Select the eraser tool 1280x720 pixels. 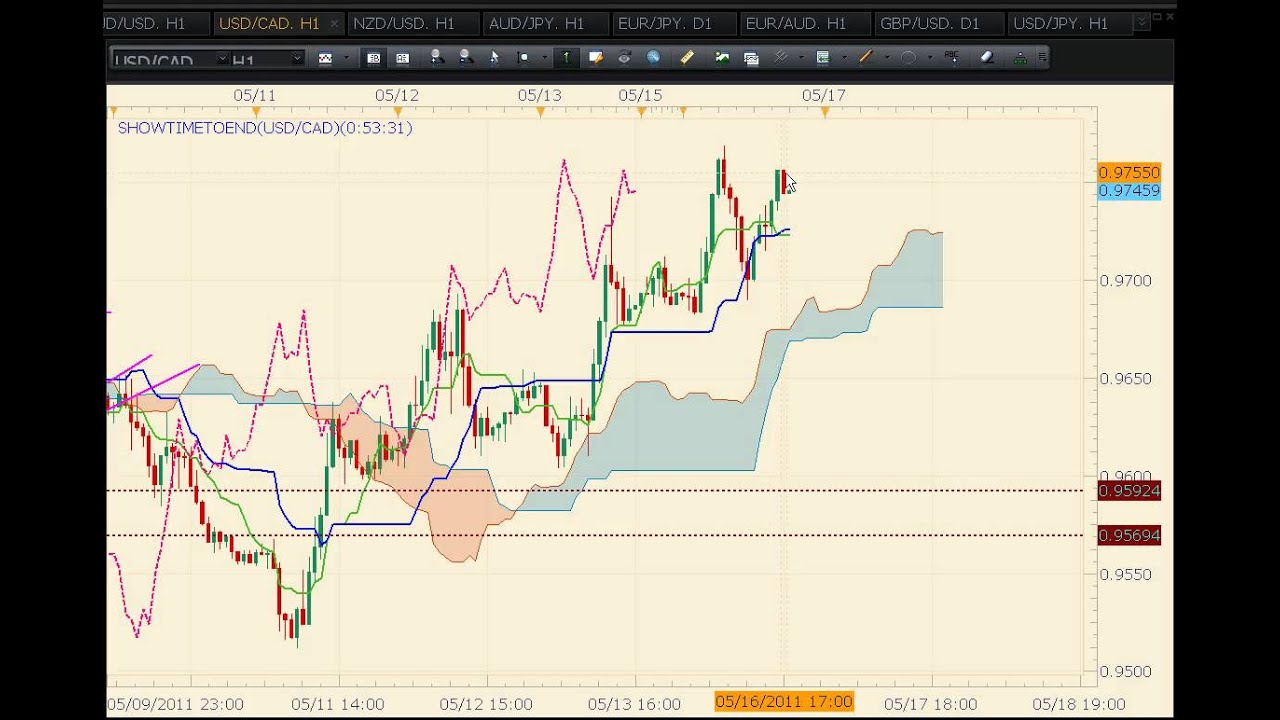[987, 57]
